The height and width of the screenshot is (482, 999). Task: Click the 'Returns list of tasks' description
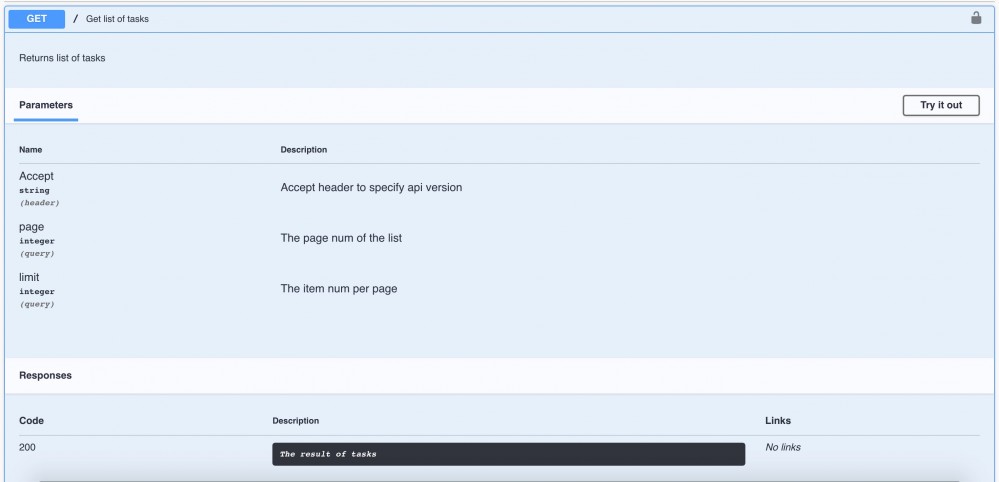tap(62, 58)
